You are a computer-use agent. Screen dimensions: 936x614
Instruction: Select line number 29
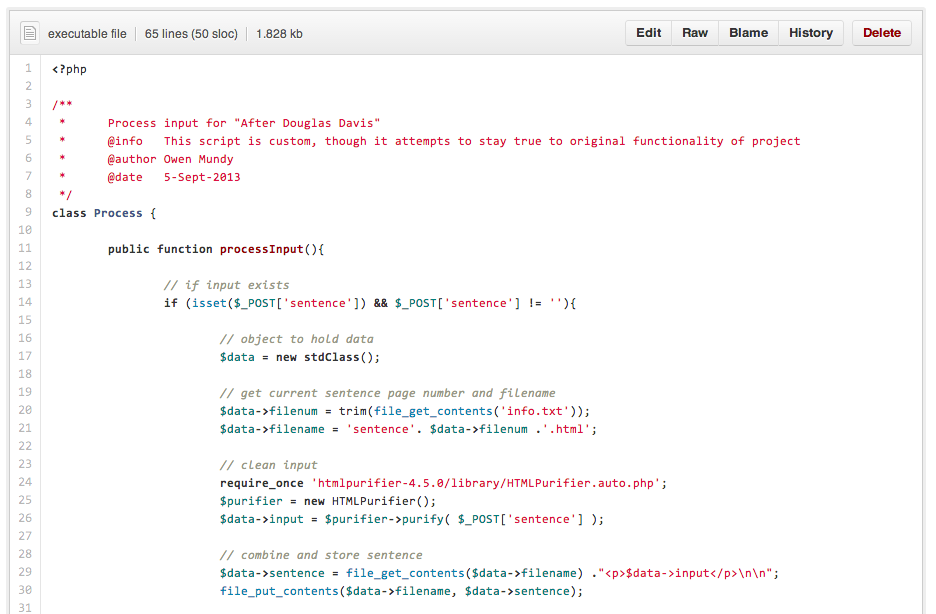(25, 572)
